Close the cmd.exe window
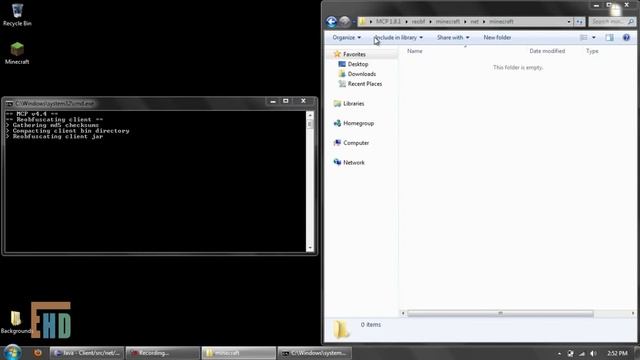The image size is (640, 360). [x=303, y=101]
